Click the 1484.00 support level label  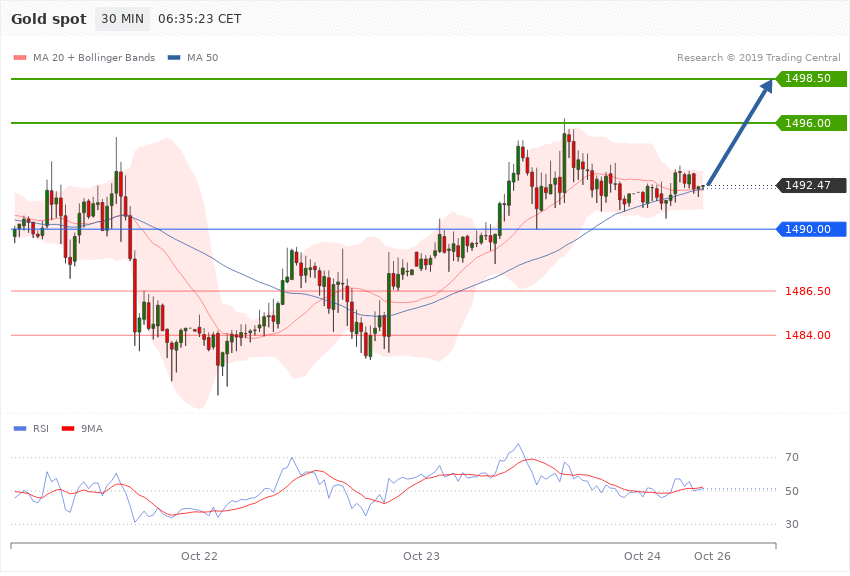pyautogui.click(x=808, y=335)
